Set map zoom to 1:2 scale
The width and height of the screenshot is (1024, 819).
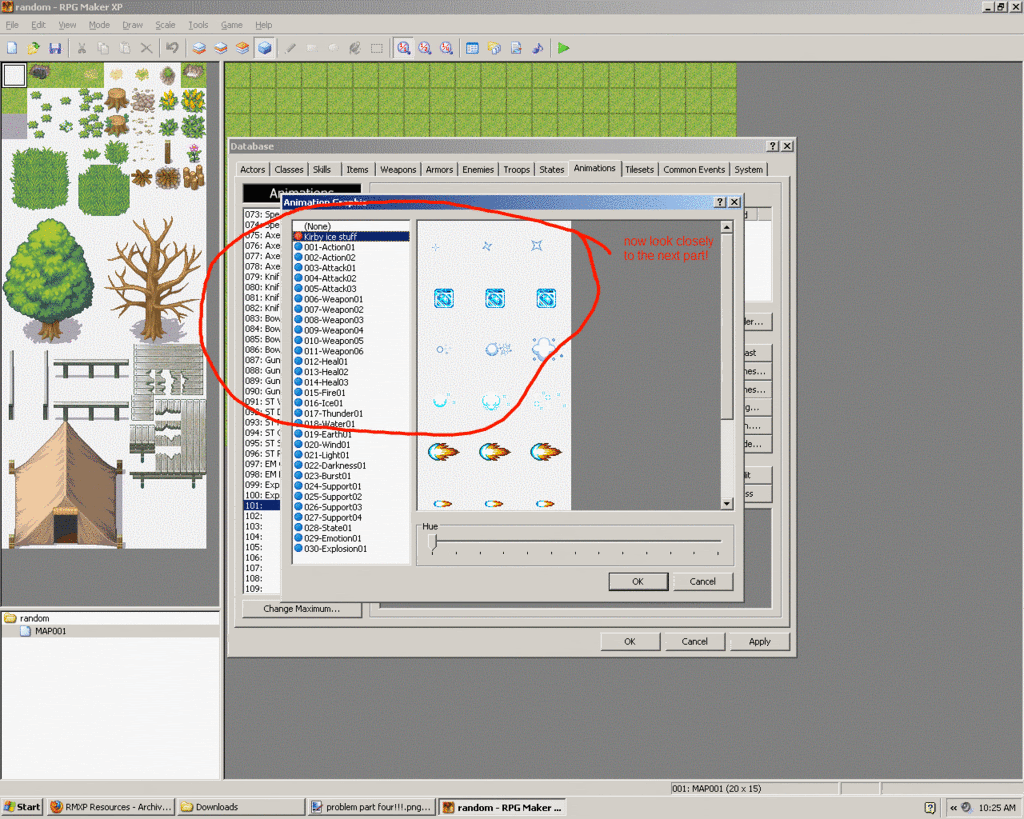425,48
